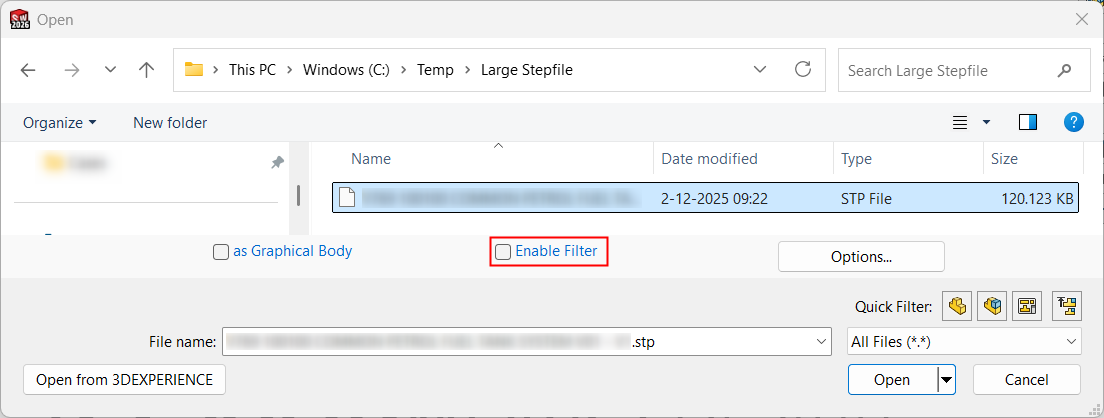1104x418 pixels.
Task: Check the Enable Filter checkbox
Action: coord(503,252)
